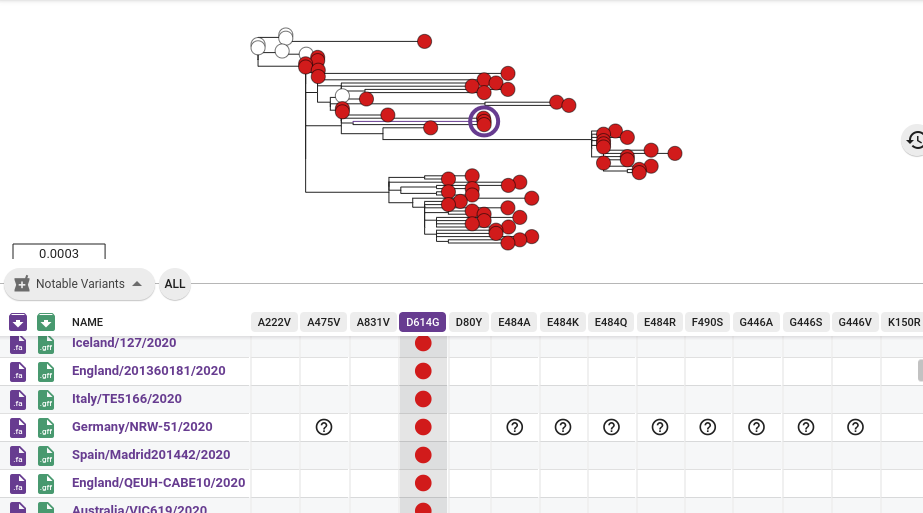Click the history restore icon at right edge
The image size is (923, 513).
pos(914,141)
